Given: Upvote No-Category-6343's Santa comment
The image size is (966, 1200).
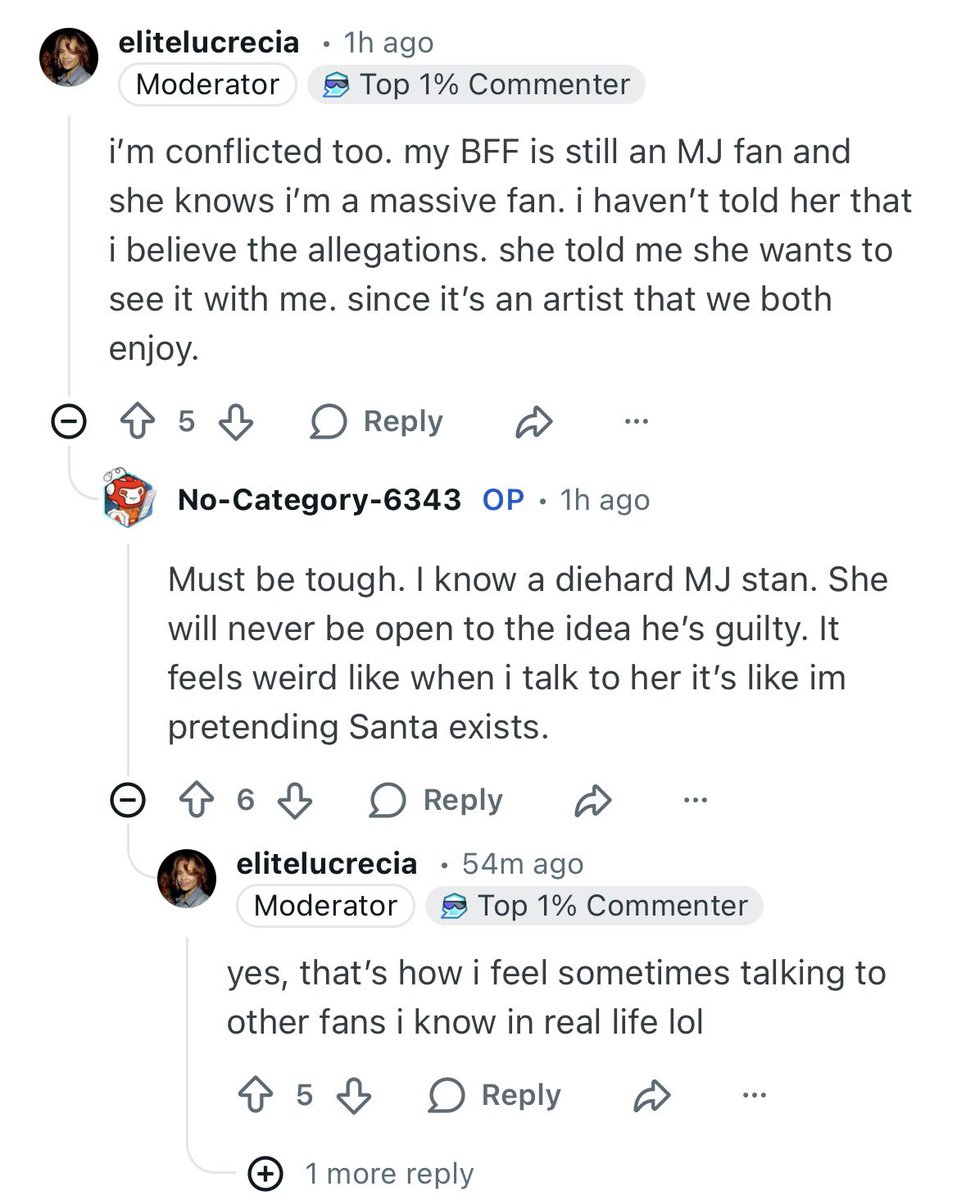Looking at the screenshot, I should [x=198, y=800].
